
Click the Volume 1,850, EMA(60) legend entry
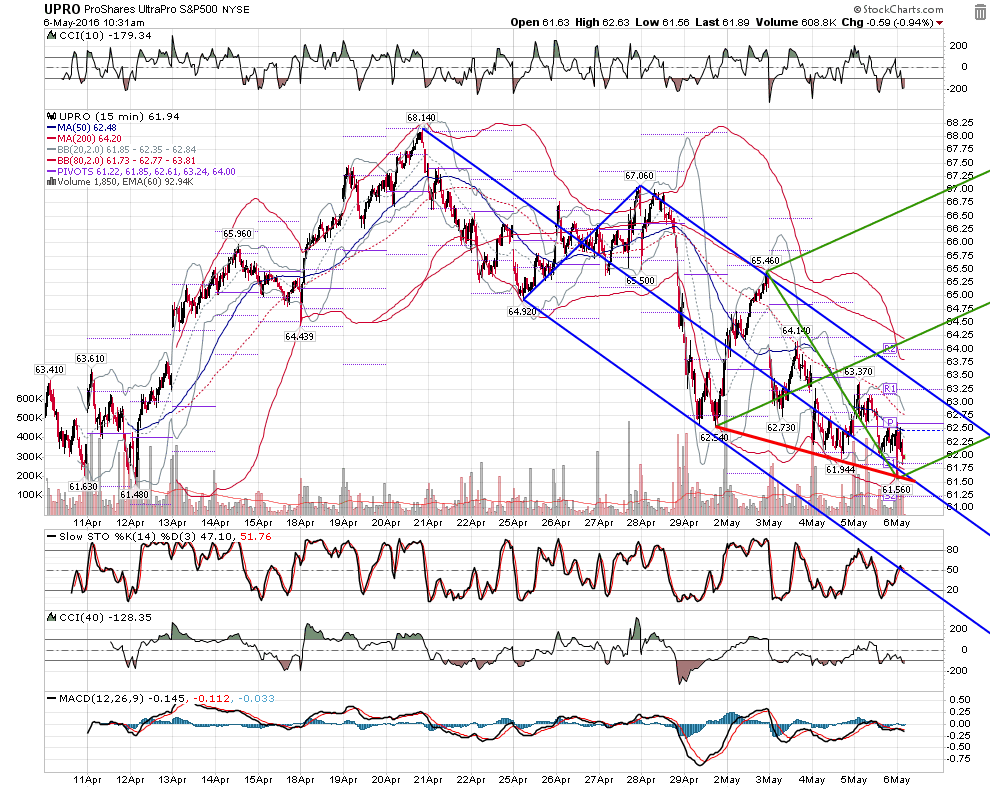coord(121,182)
